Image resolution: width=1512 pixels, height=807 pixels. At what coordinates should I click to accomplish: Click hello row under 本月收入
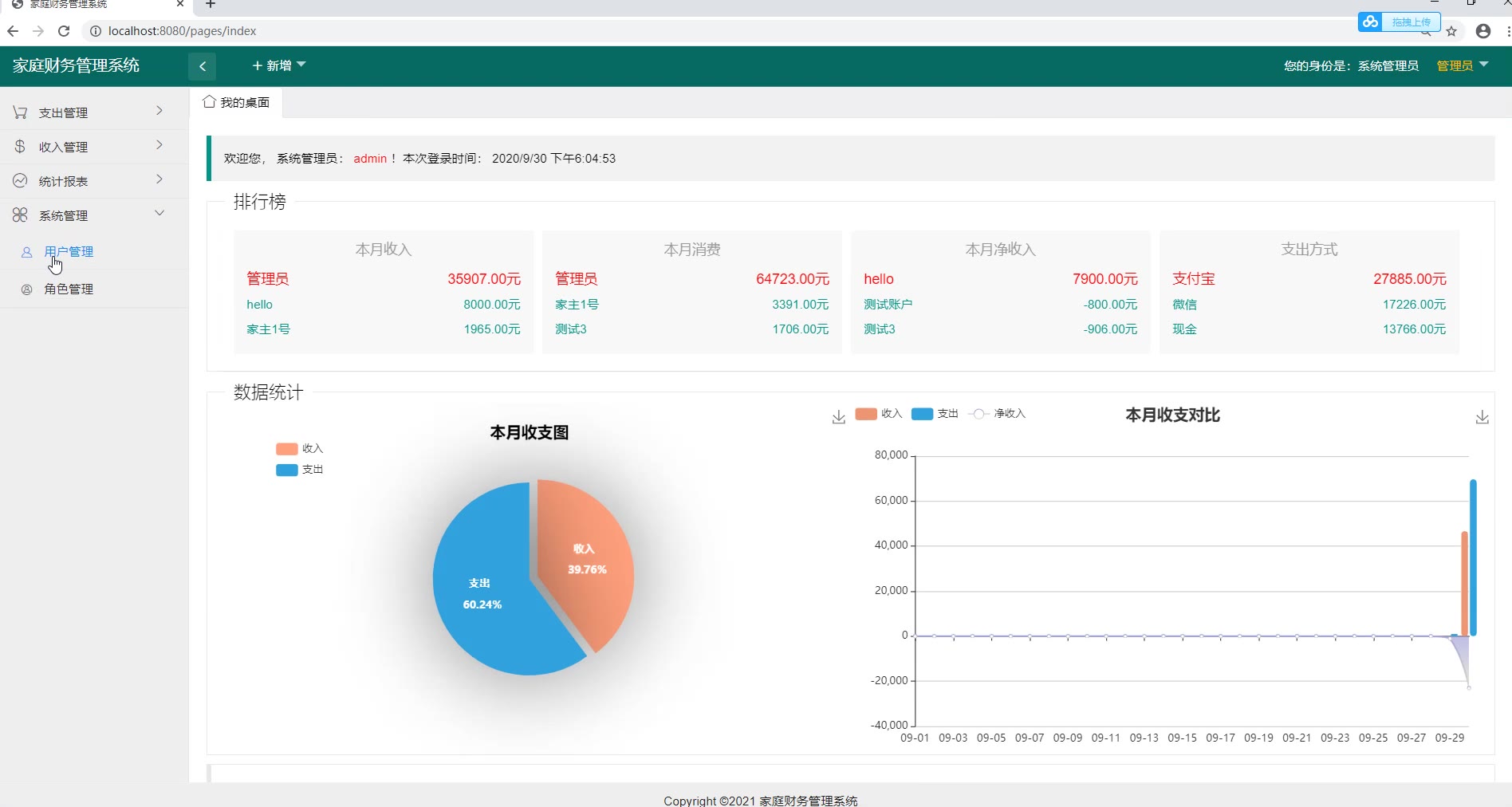pos(384,305)
